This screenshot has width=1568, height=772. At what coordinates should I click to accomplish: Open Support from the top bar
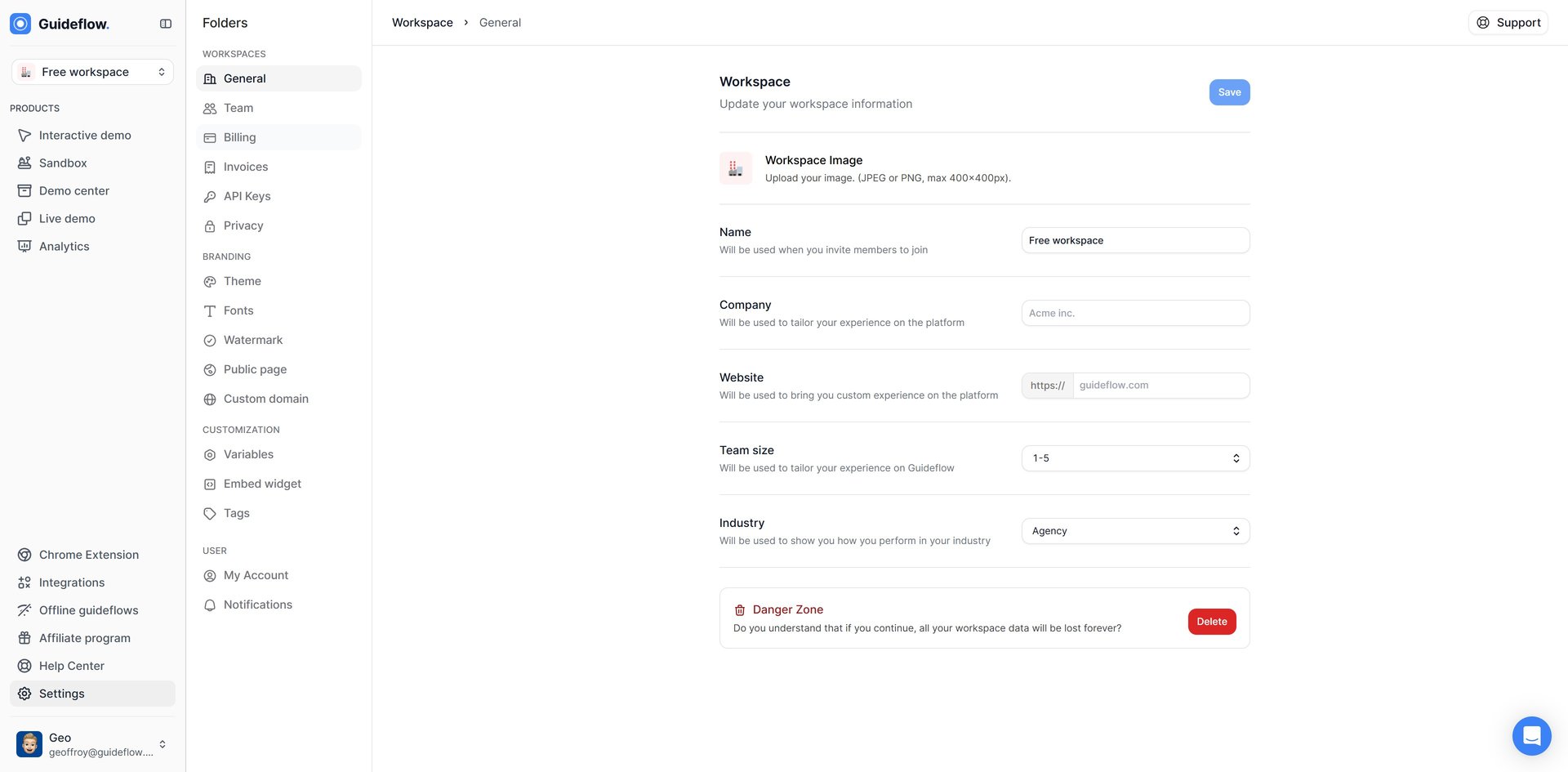point(1508,23)
